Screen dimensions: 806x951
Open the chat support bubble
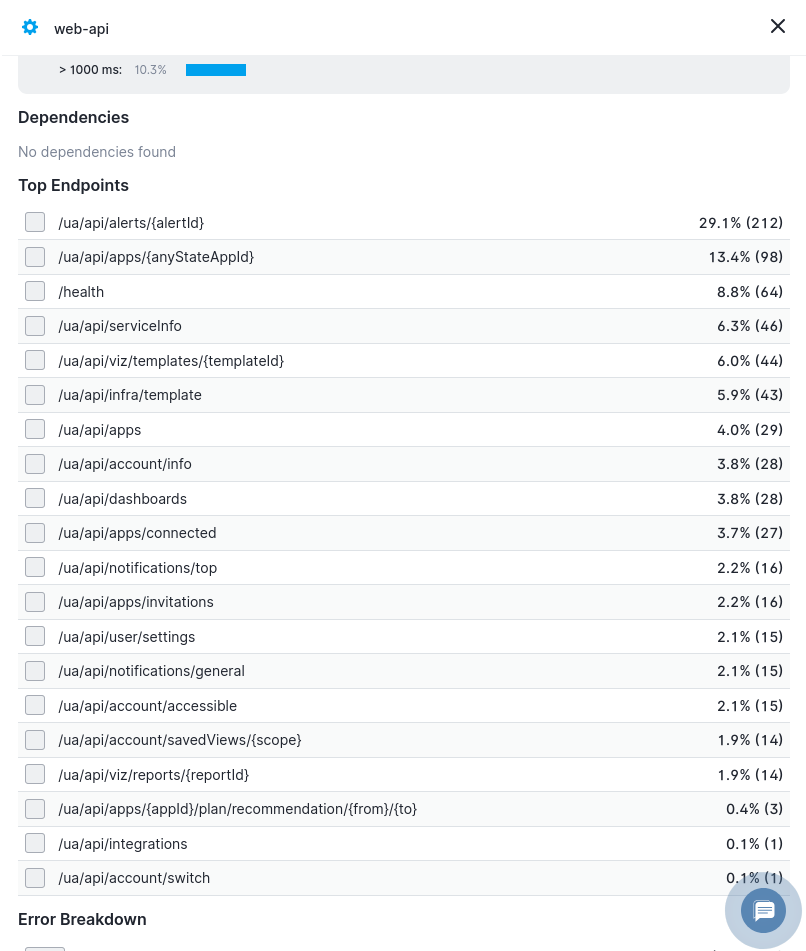[764, 910]
